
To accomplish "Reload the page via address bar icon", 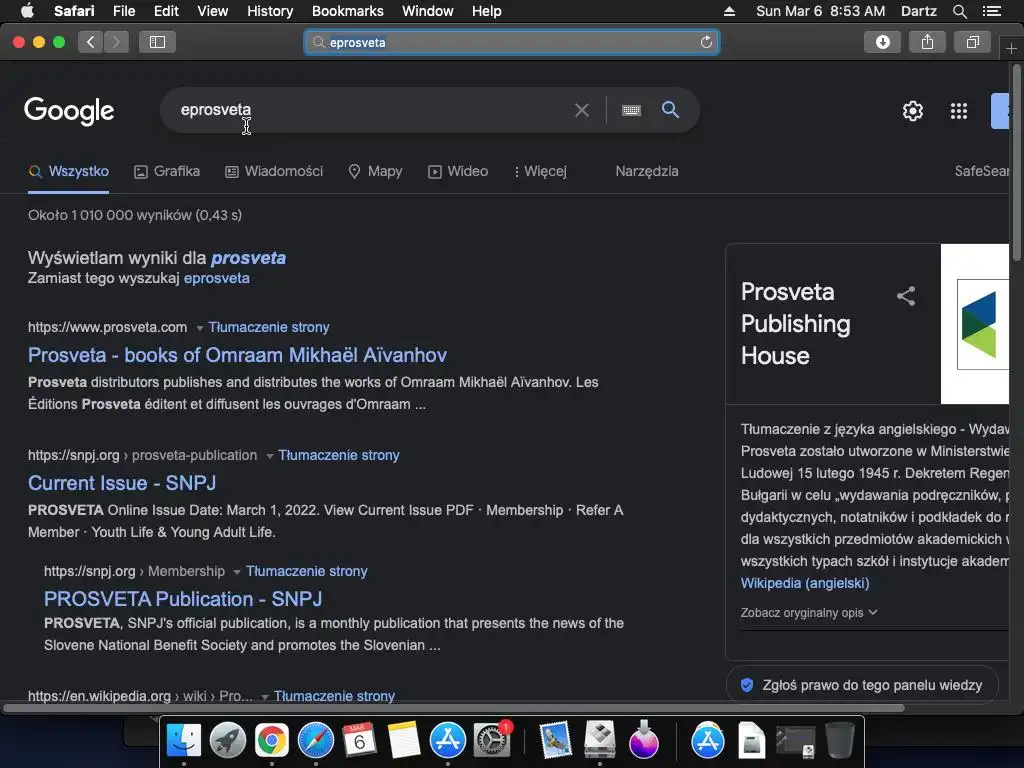I will pos(706,42).
